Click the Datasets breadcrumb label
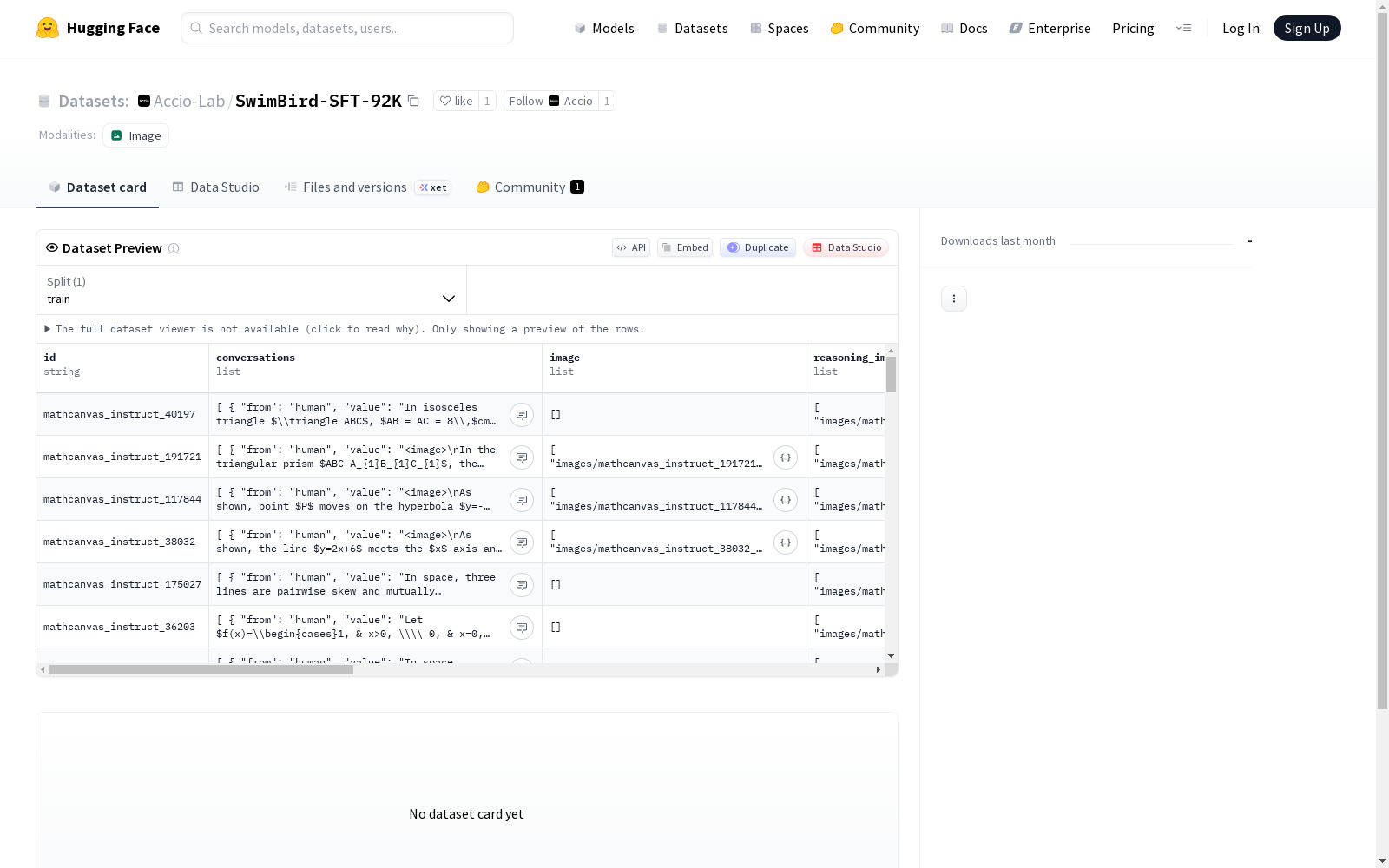The width and height of the screenshot is (1389, 868). click(x=94, y=102)
